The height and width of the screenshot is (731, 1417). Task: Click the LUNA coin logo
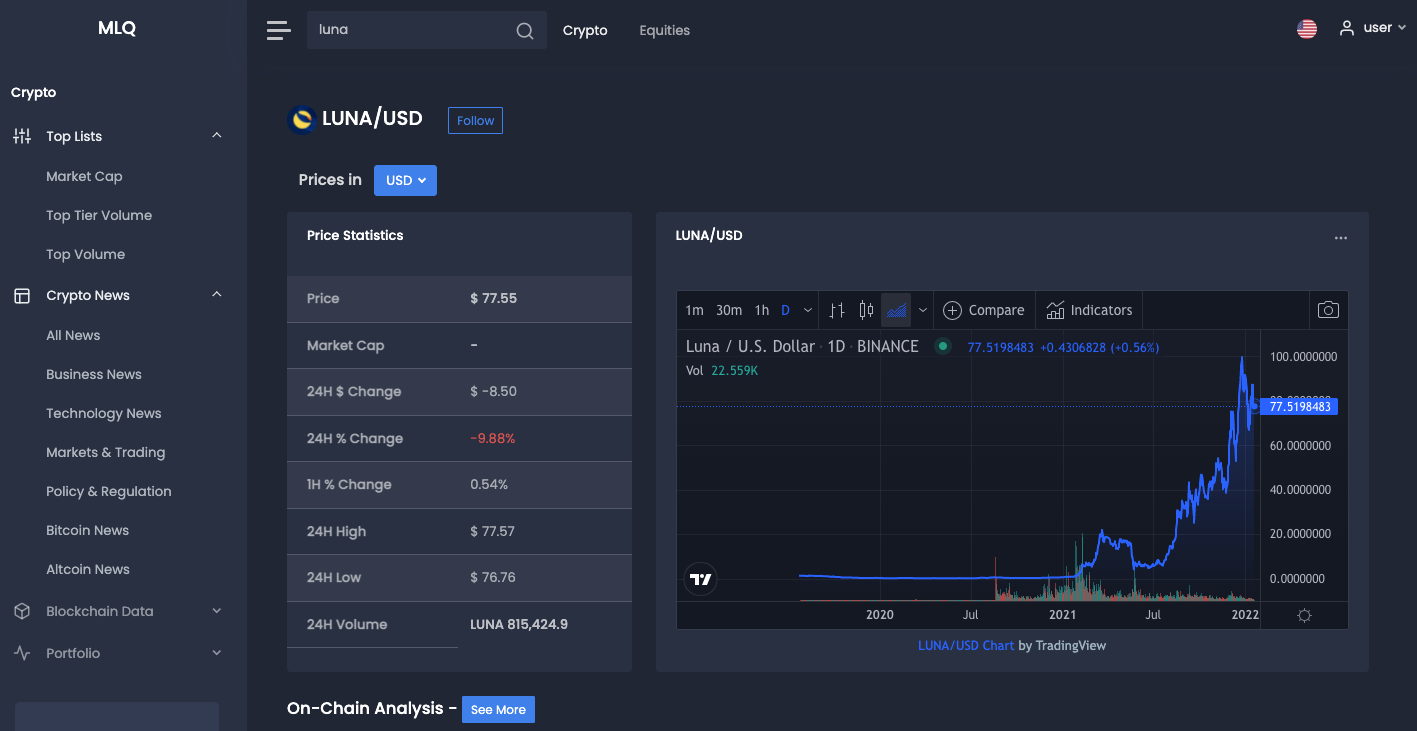[x=301, y=119]
